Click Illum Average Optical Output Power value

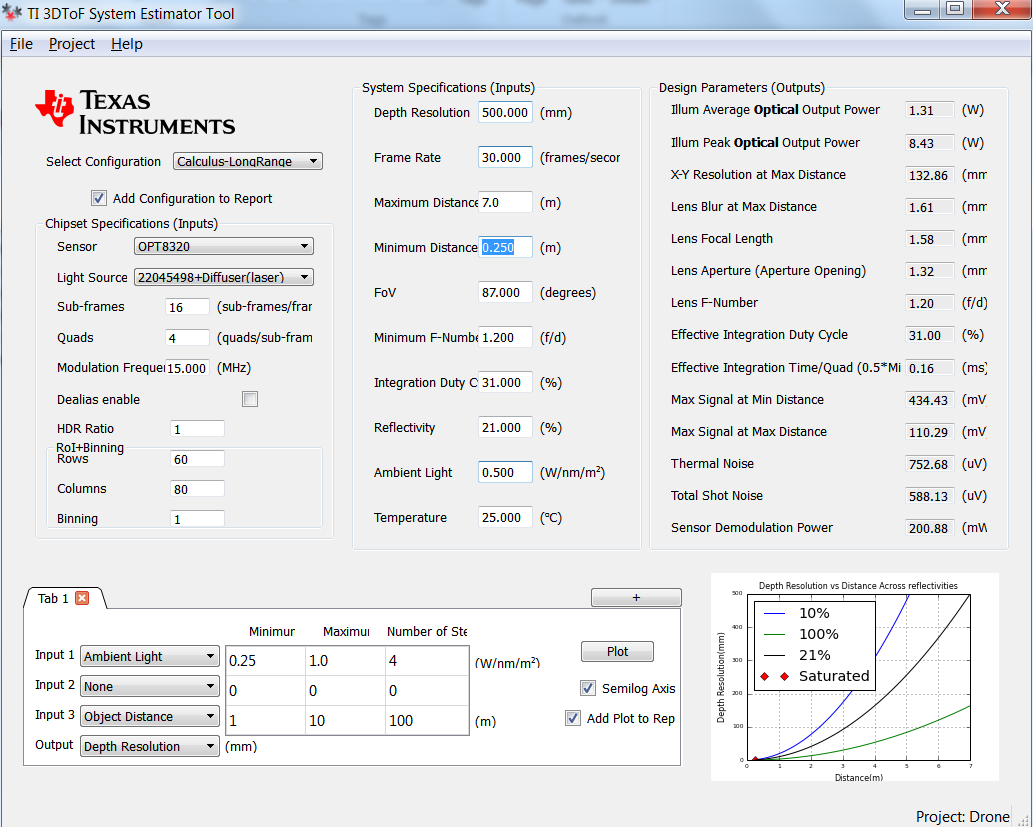point(930,110)
